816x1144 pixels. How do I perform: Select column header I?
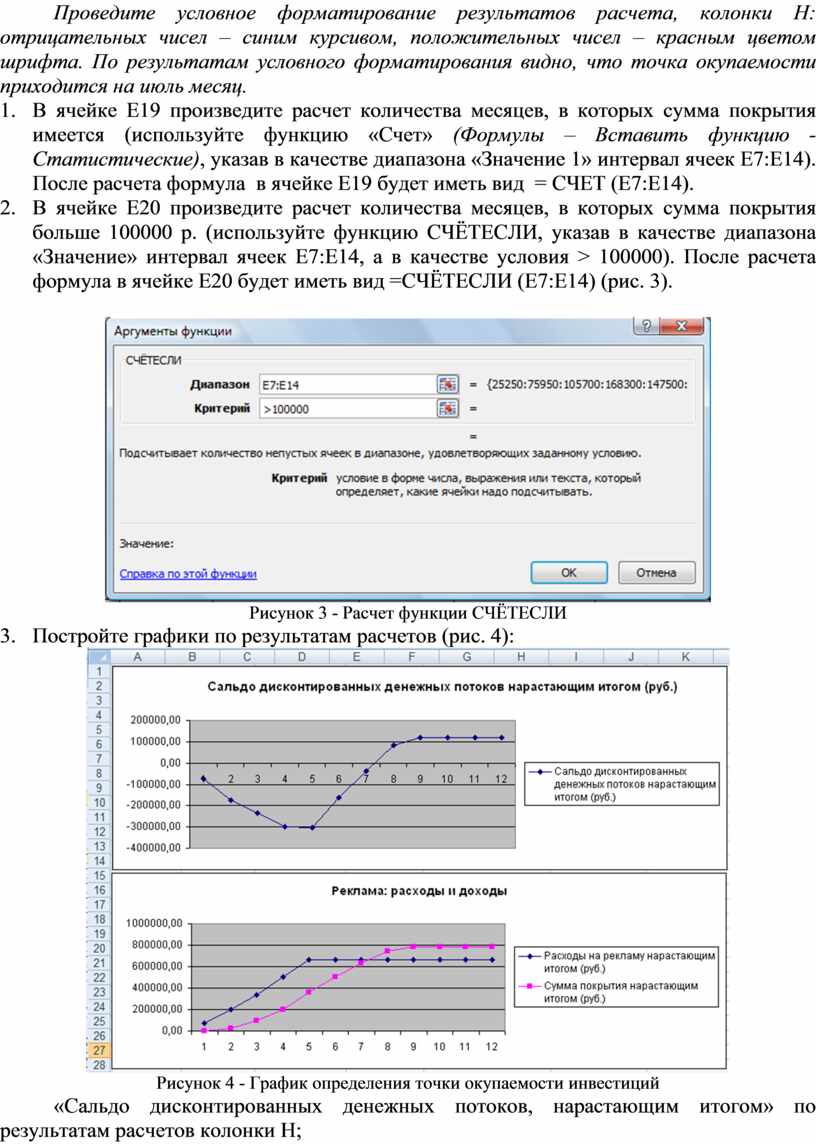pos(576,657)
